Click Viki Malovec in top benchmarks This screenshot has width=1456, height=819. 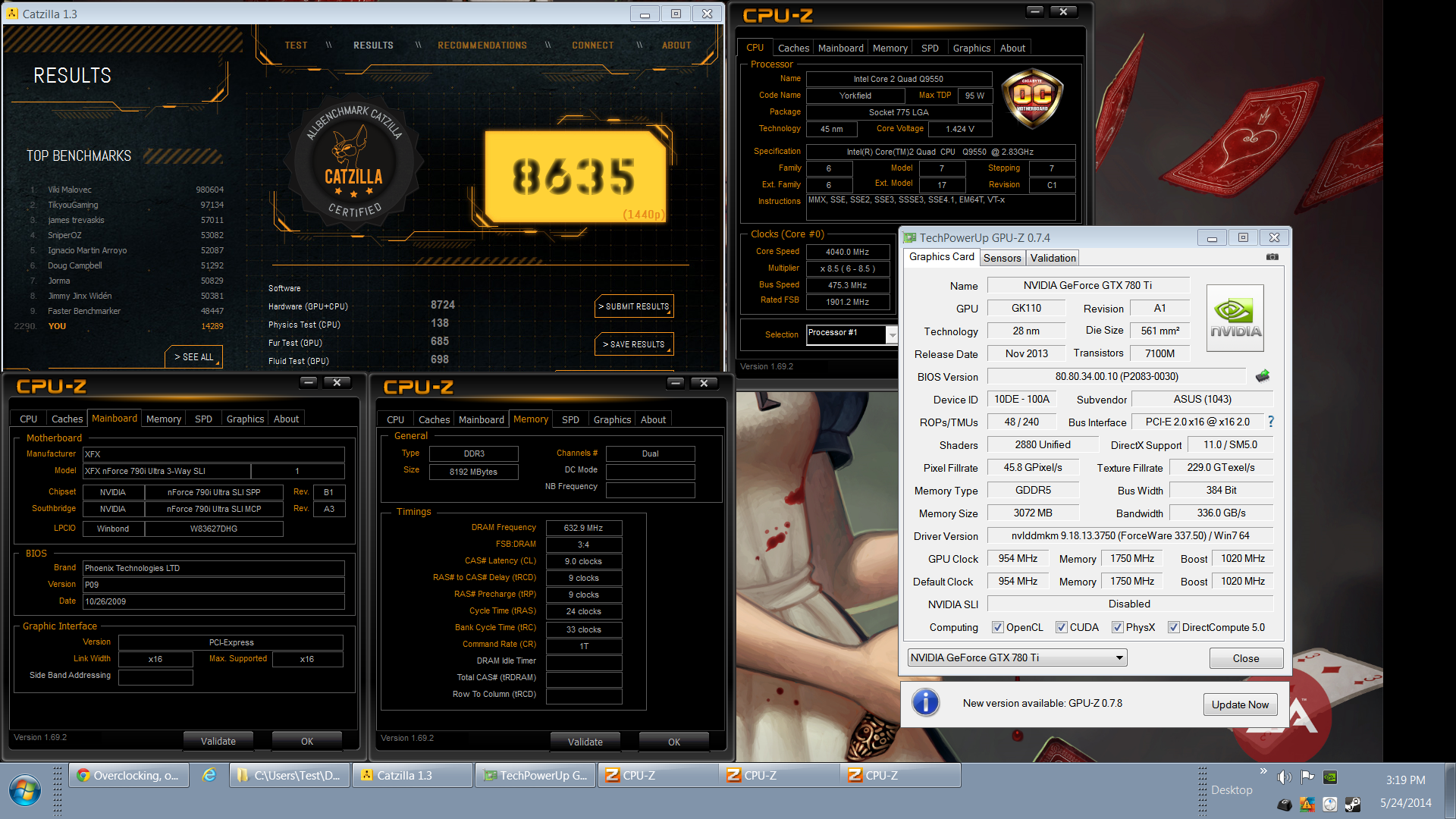[70, 190]
